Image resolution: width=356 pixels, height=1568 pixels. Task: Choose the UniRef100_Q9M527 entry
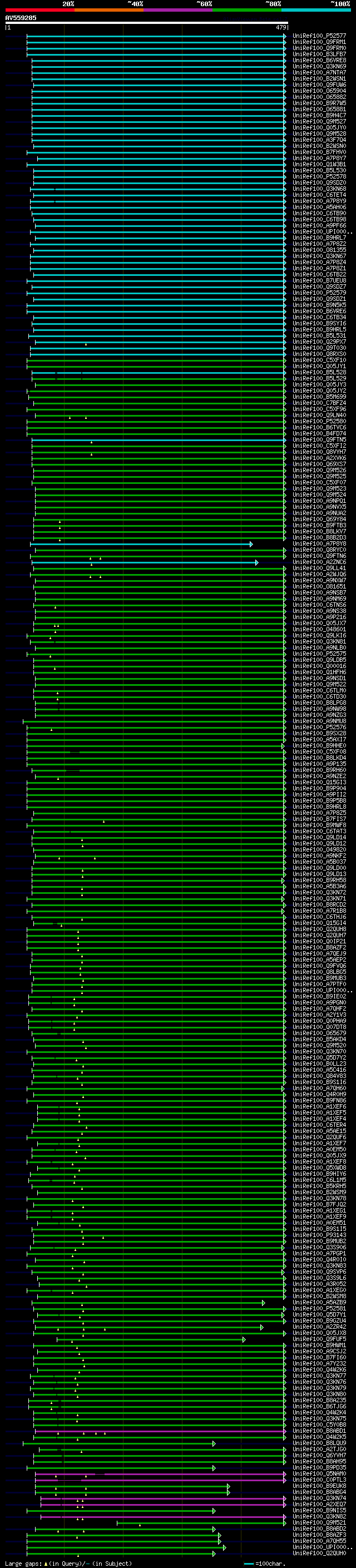point(319,121)
